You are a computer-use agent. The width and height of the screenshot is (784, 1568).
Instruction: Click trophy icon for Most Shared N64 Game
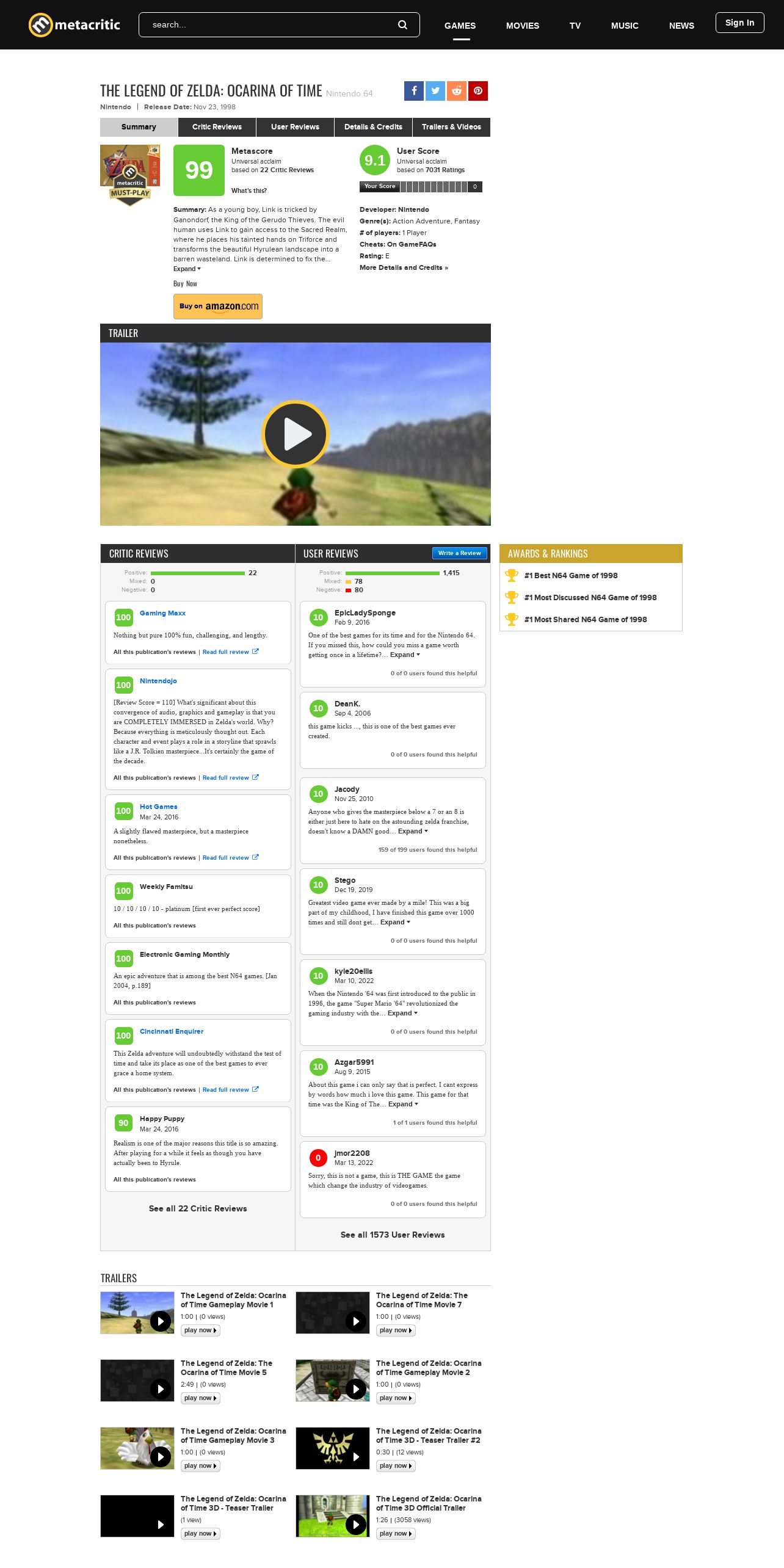512,619
